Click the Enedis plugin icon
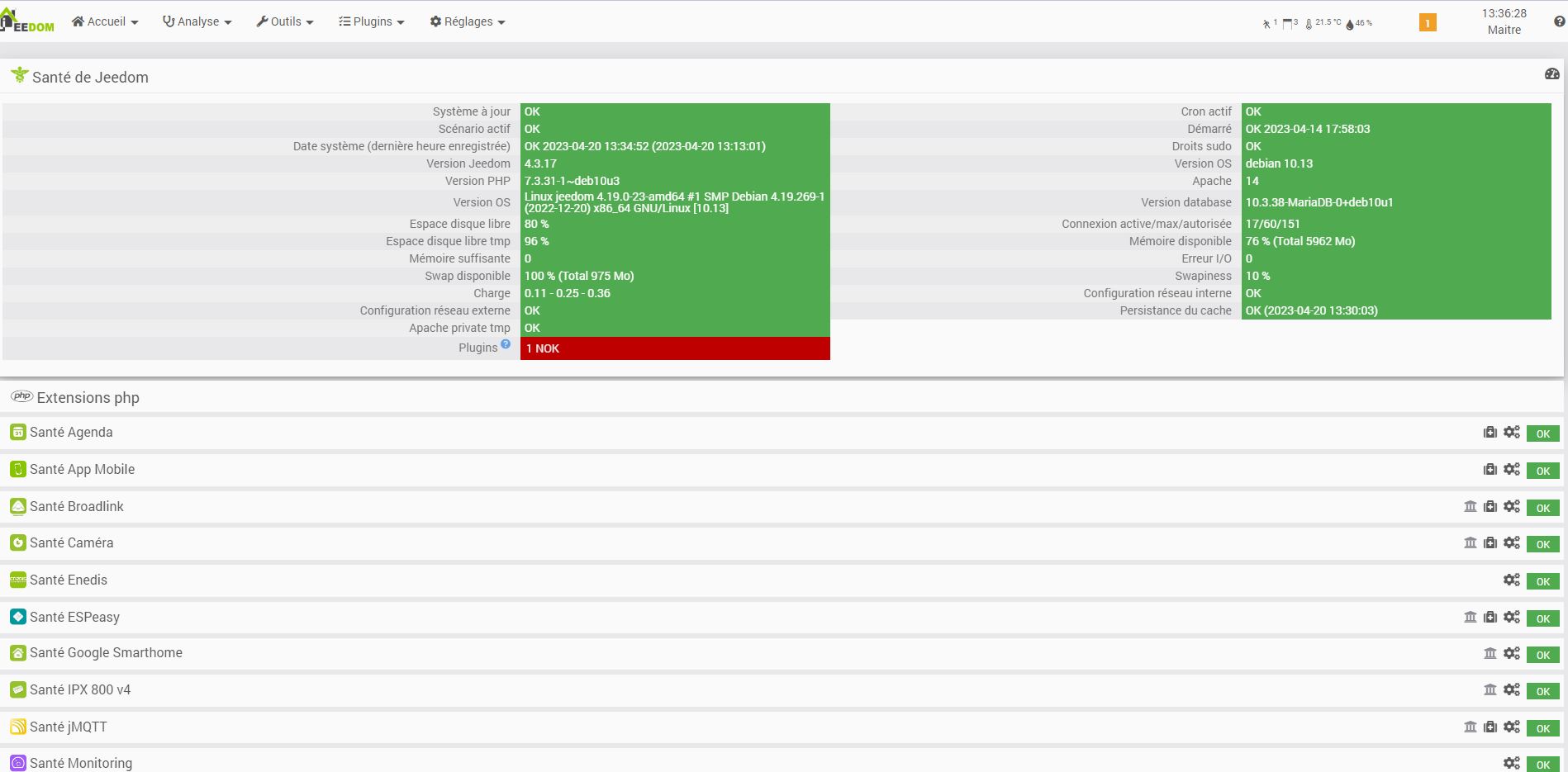The image size is (1568, 772). pos(18,580)
